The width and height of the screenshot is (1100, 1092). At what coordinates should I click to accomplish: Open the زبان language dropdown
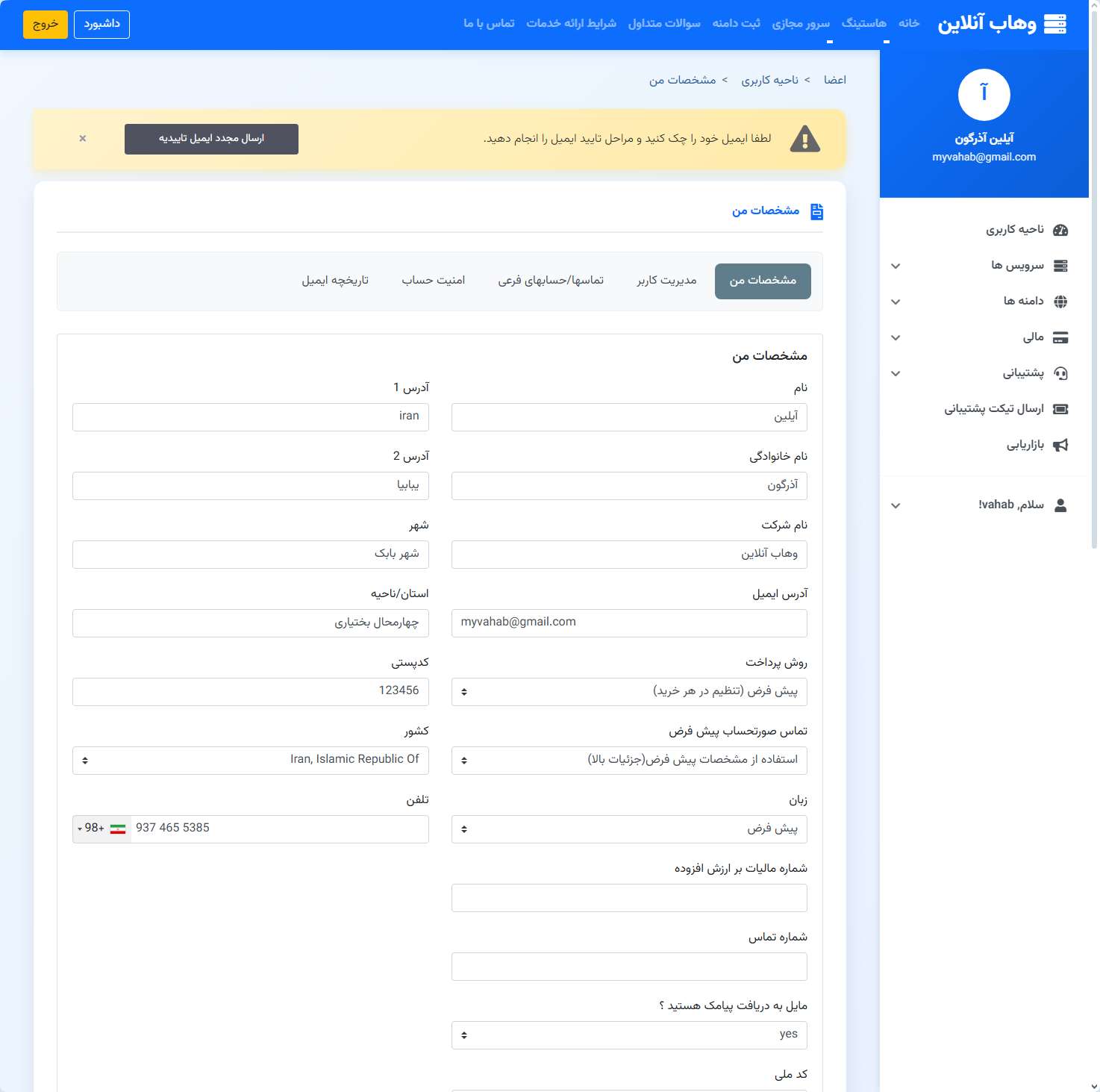pyautogui.click(x=628, y=829)
